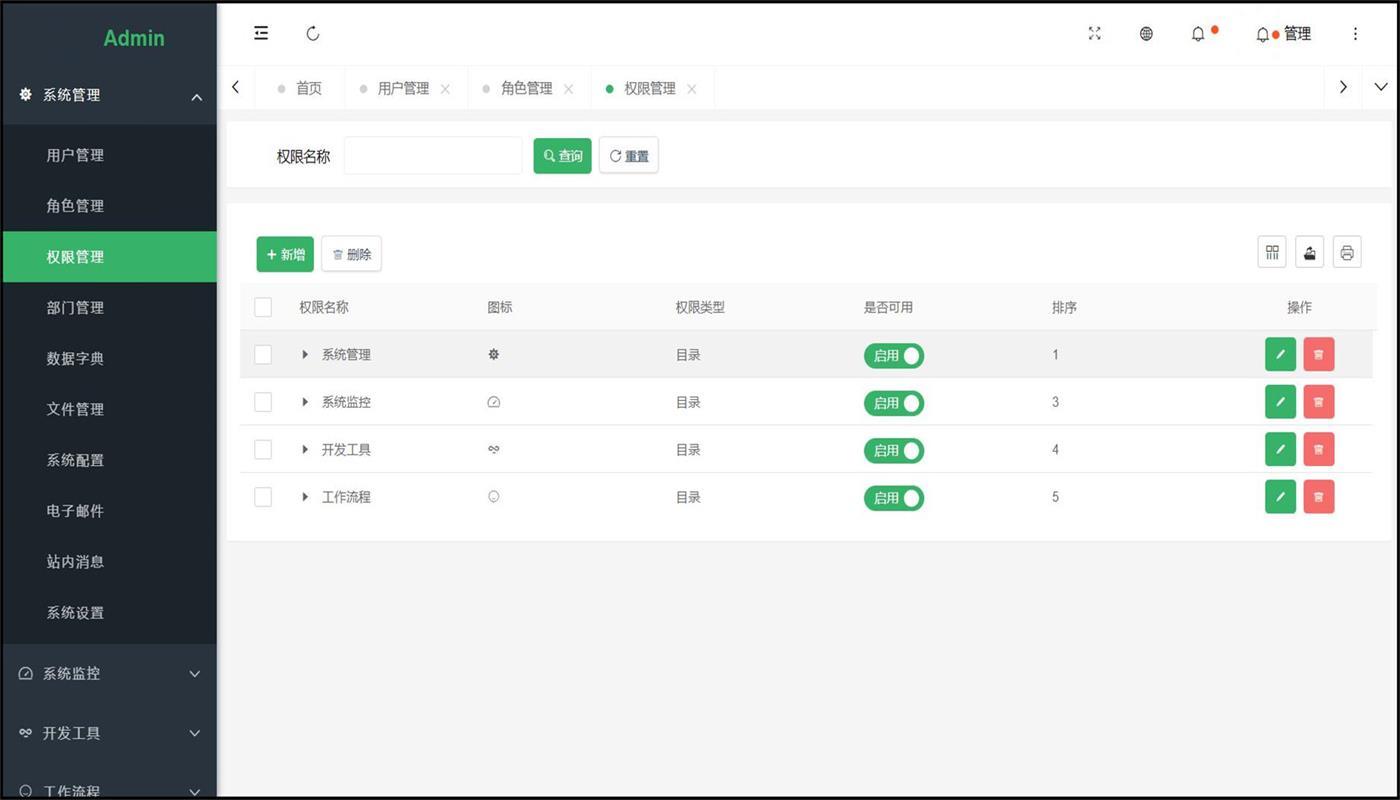The width and height of the screenshot is (1400, 800).
Task: Open notifications bell in the header
Action: click(1198, 33)
